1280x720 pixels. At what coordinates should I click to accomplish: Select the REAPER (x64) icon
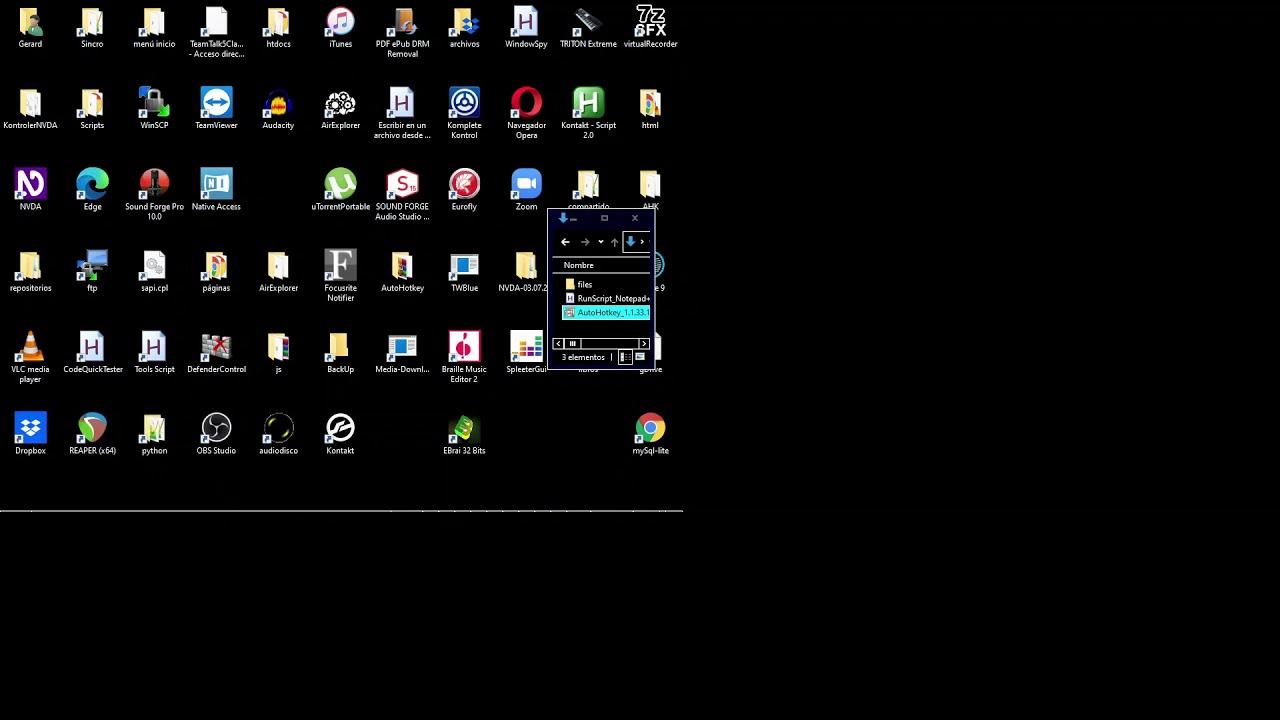coord(92,434)
